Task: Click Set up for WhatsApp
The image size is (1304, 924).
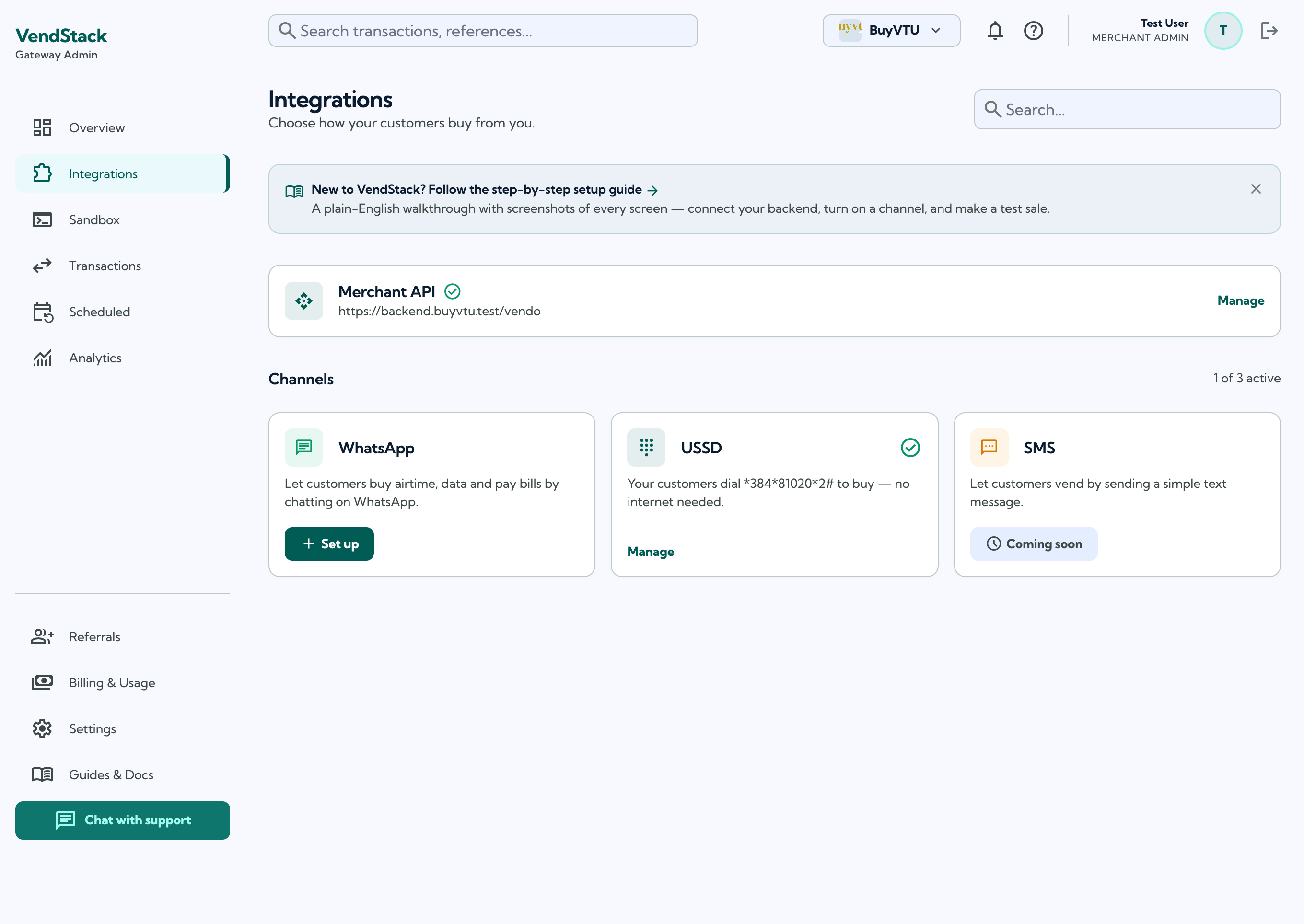Action: (x=329, y=544)
